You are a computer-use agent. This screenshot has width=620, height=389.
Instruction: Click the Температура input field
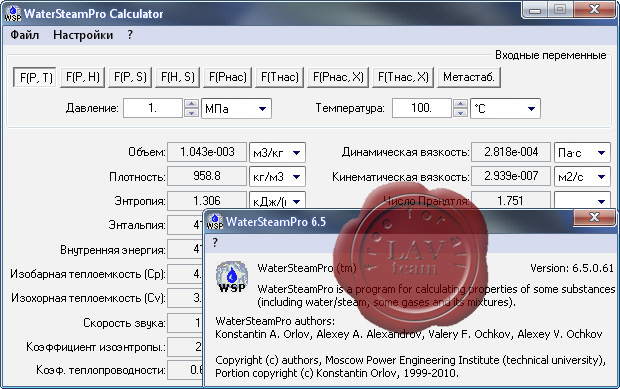click(x=422, y=108)
